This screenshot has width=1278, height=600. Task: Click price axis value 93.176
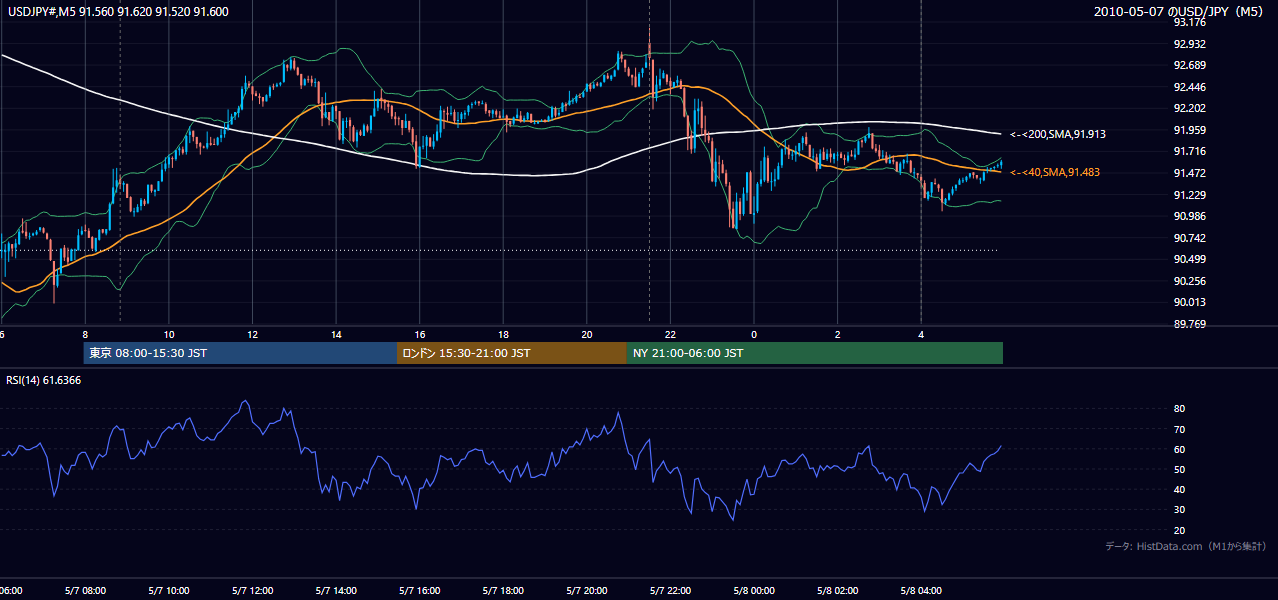(1189, 22)
